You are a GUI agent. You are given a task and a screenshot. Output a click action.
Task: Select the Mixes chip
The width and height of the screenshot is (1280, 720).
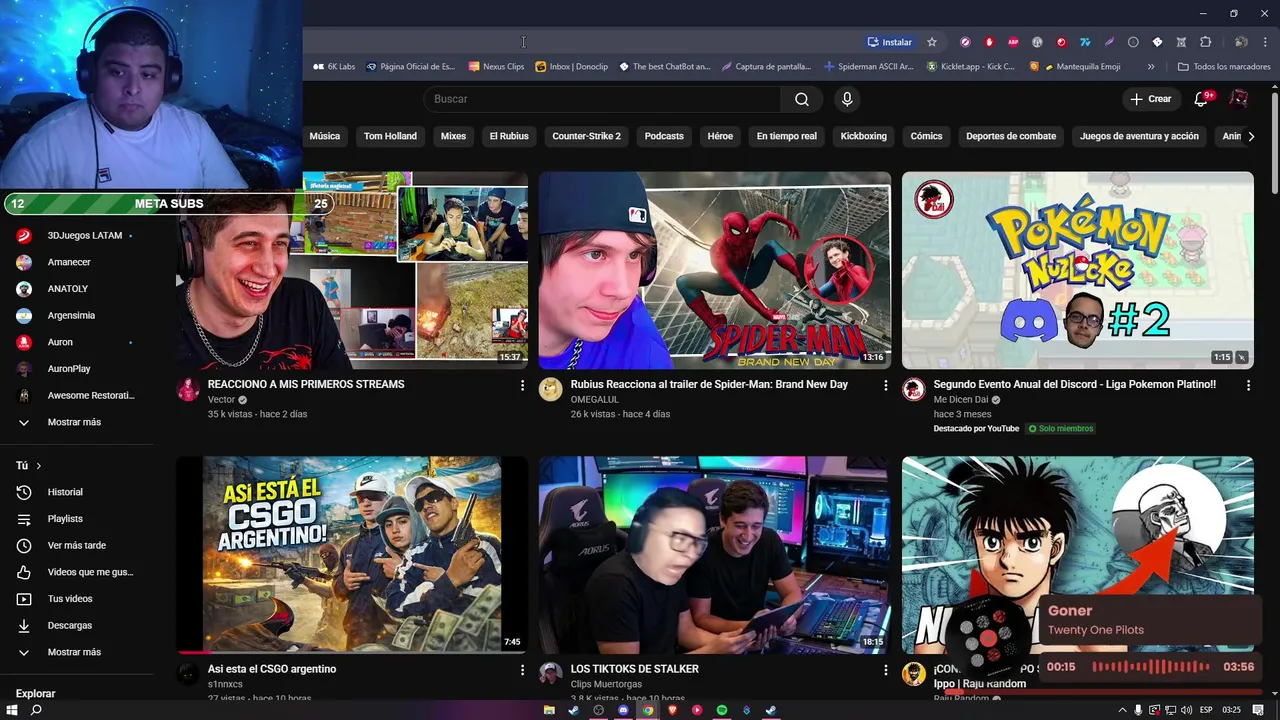tap(453, 136)
